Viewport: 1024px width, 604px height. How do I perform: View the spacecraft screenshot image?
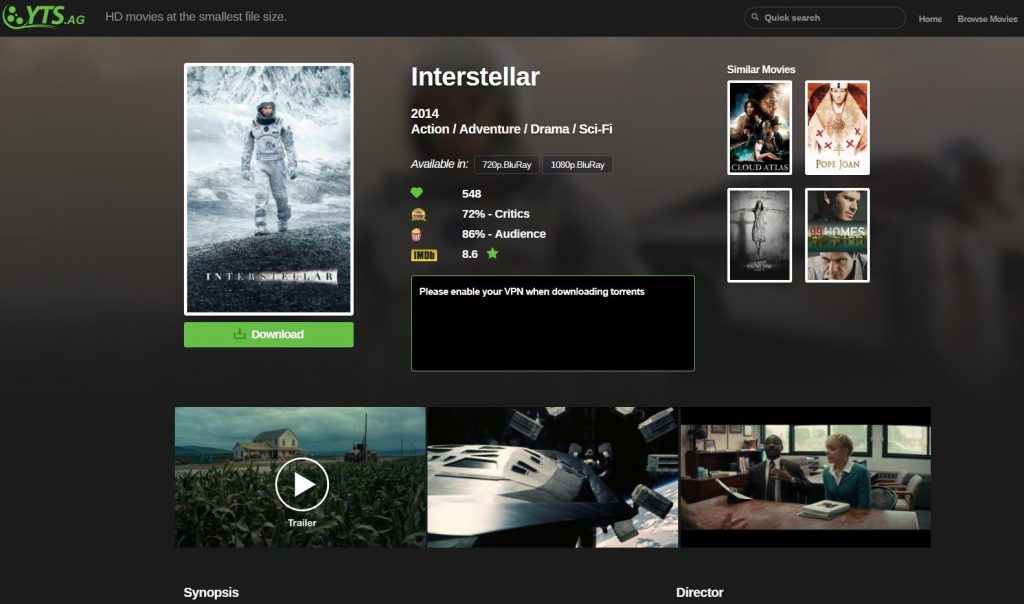click(x=552, y=477)
